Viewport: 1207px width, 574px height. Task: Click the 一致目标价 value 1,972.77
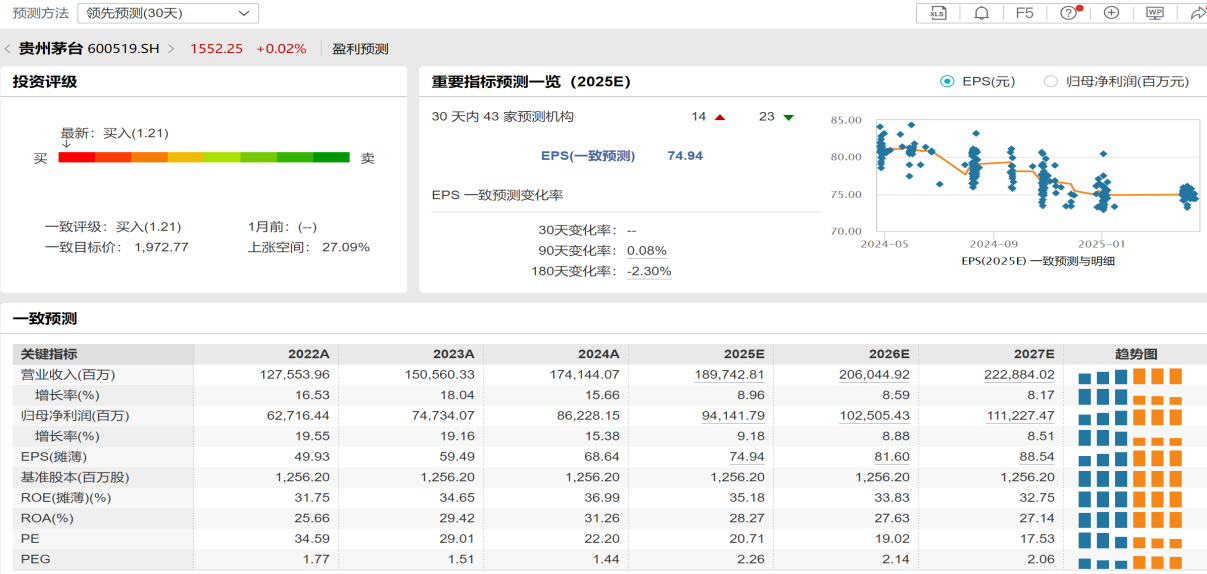click(161, 247)
